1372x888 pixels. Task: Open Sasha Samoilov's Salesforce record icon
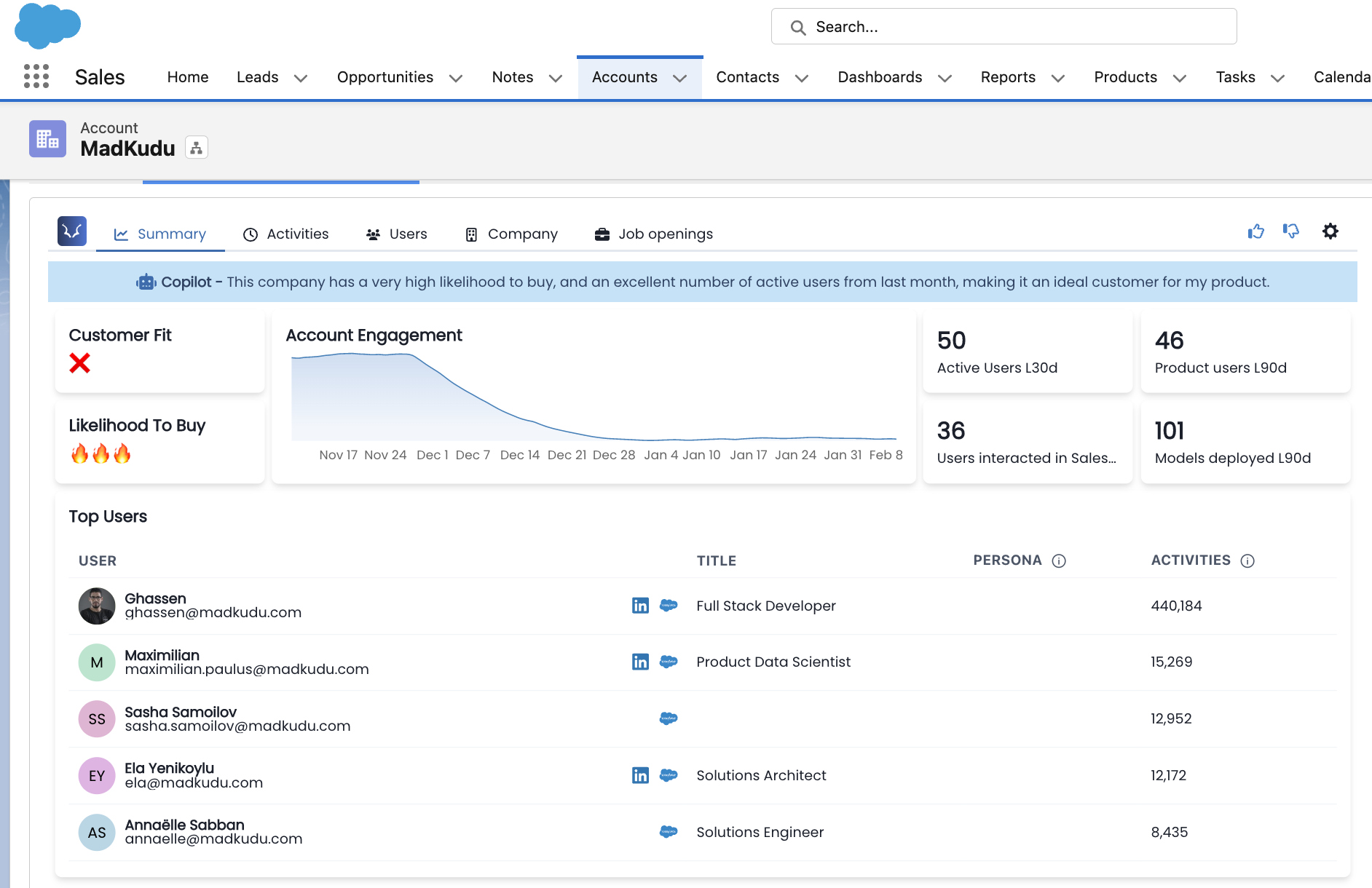[x=669, y=718]
